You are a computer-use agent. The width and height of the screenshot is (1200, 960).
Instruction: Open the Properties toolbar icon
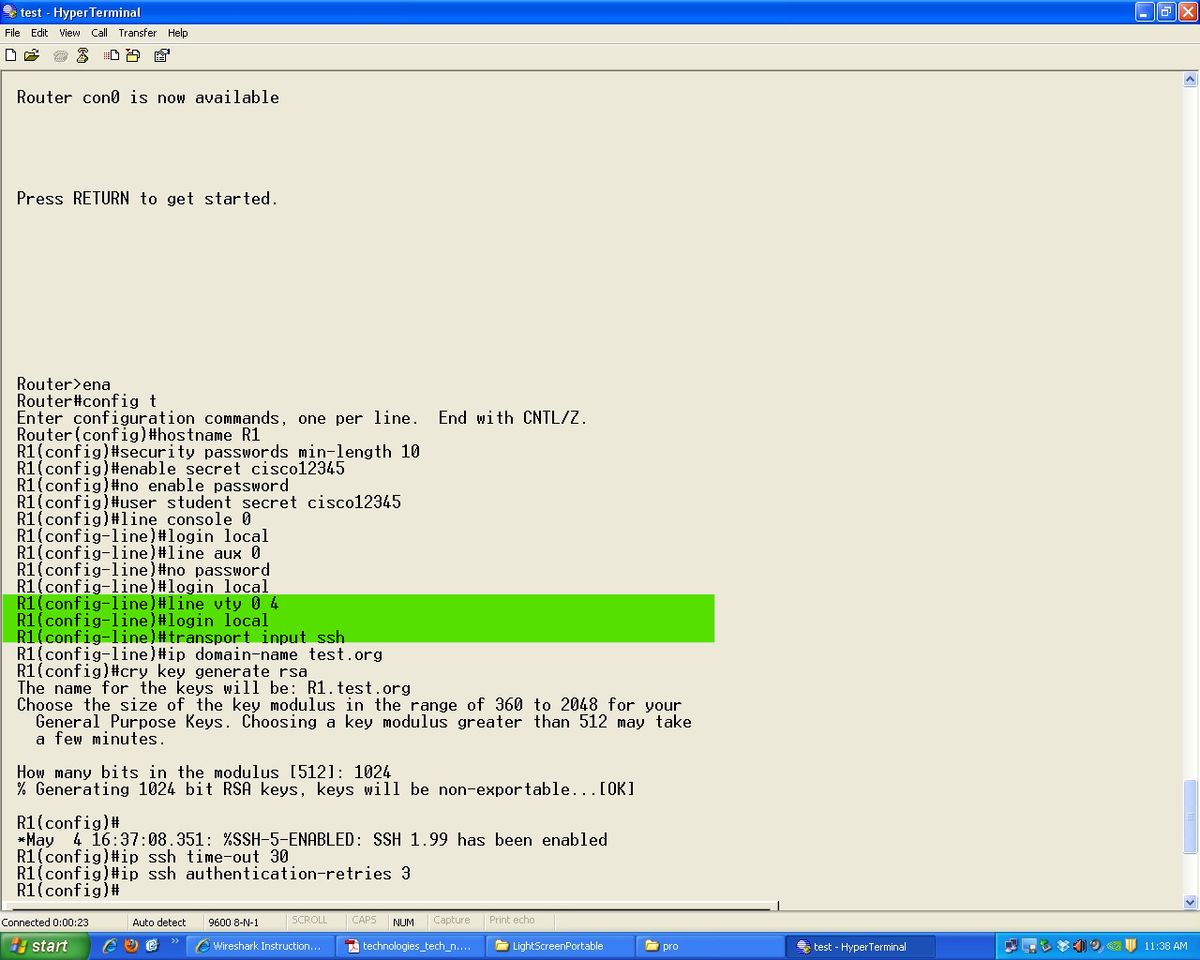161,56
